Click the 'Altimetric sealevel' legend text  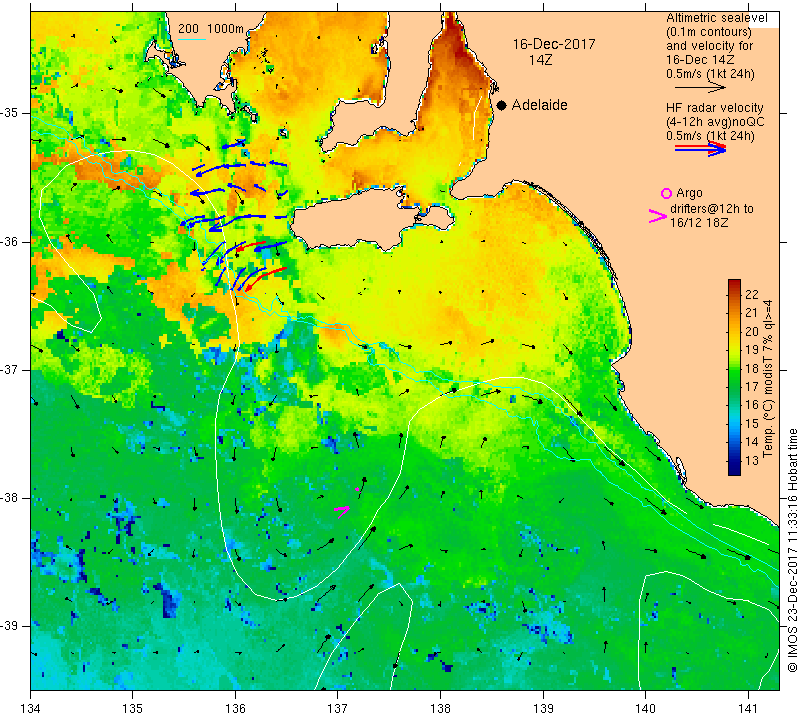pyautogui.click(x=716, y=18)
